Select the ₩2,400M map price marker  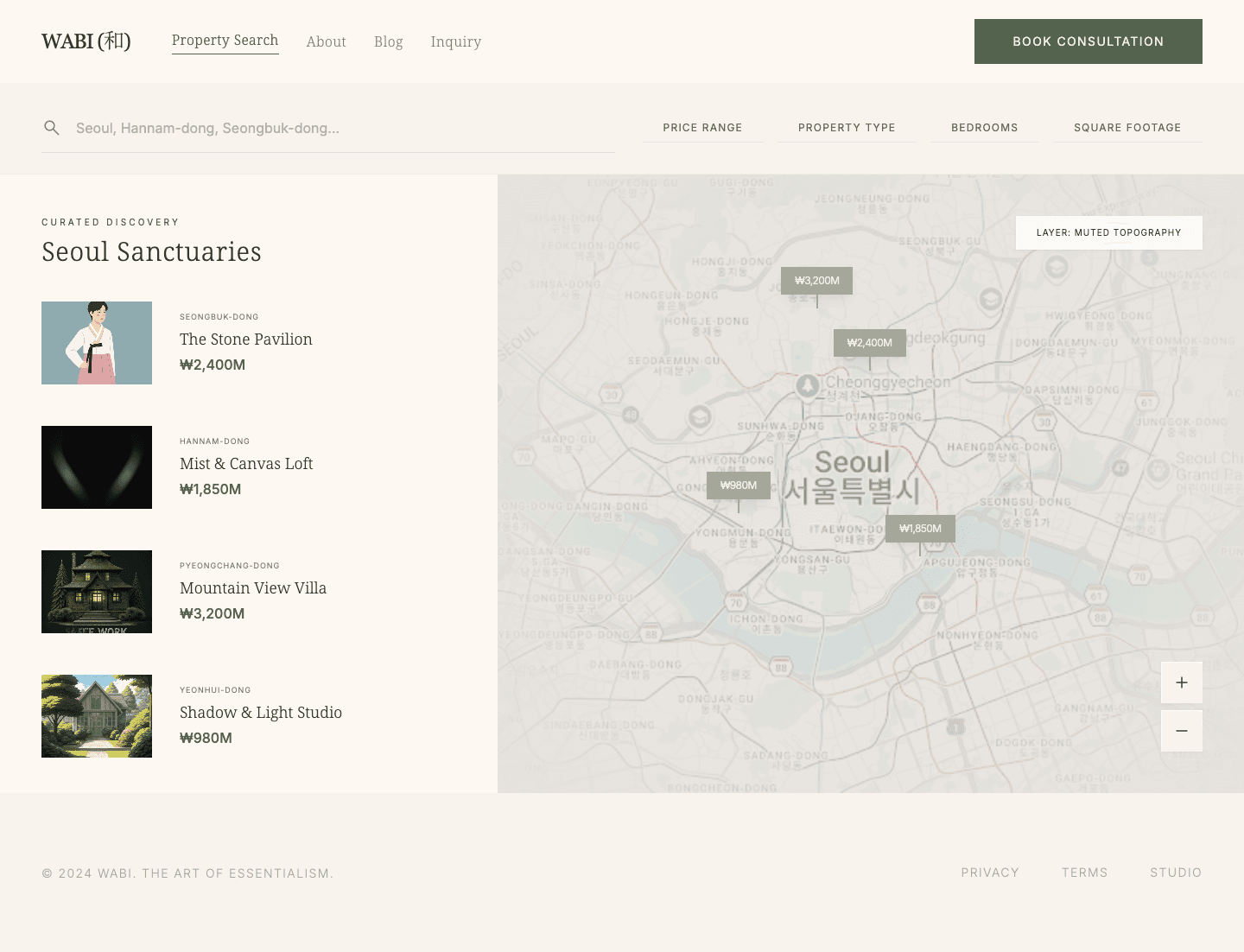tap(869, 343)
